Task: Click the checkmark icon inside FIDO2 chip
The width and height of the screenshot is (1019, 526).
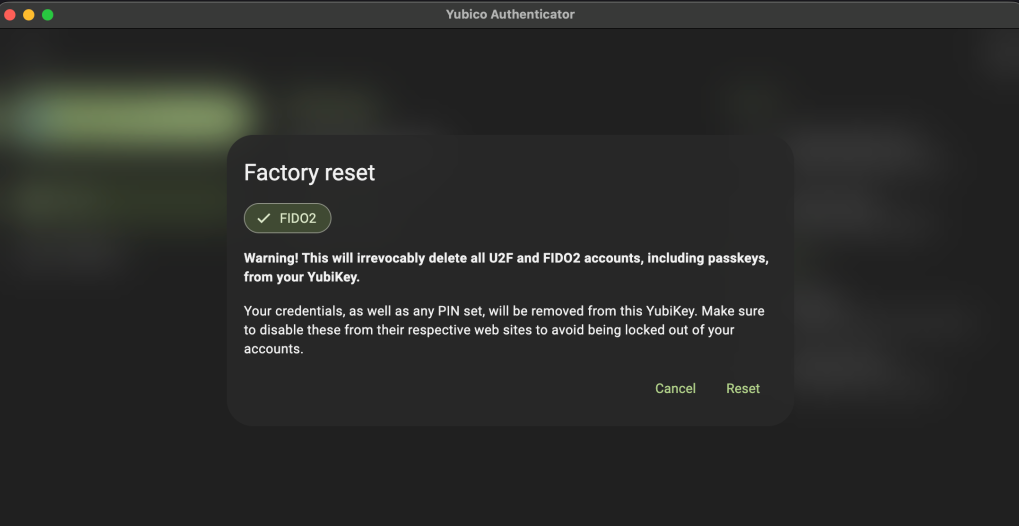Action: coord(264,218)
